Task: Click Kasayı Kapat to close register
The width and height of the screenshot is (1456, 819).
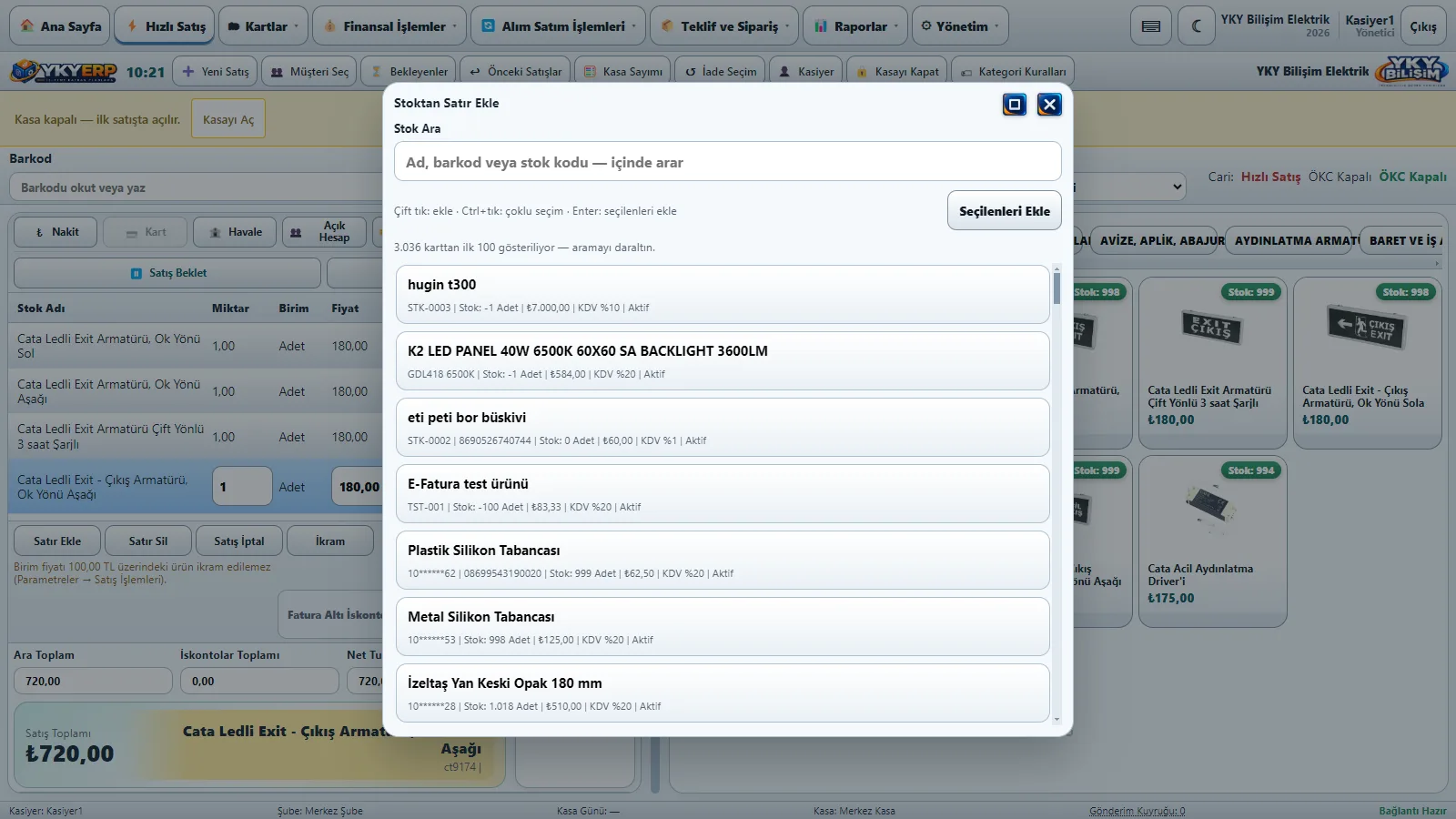Action: pos(897,71)
